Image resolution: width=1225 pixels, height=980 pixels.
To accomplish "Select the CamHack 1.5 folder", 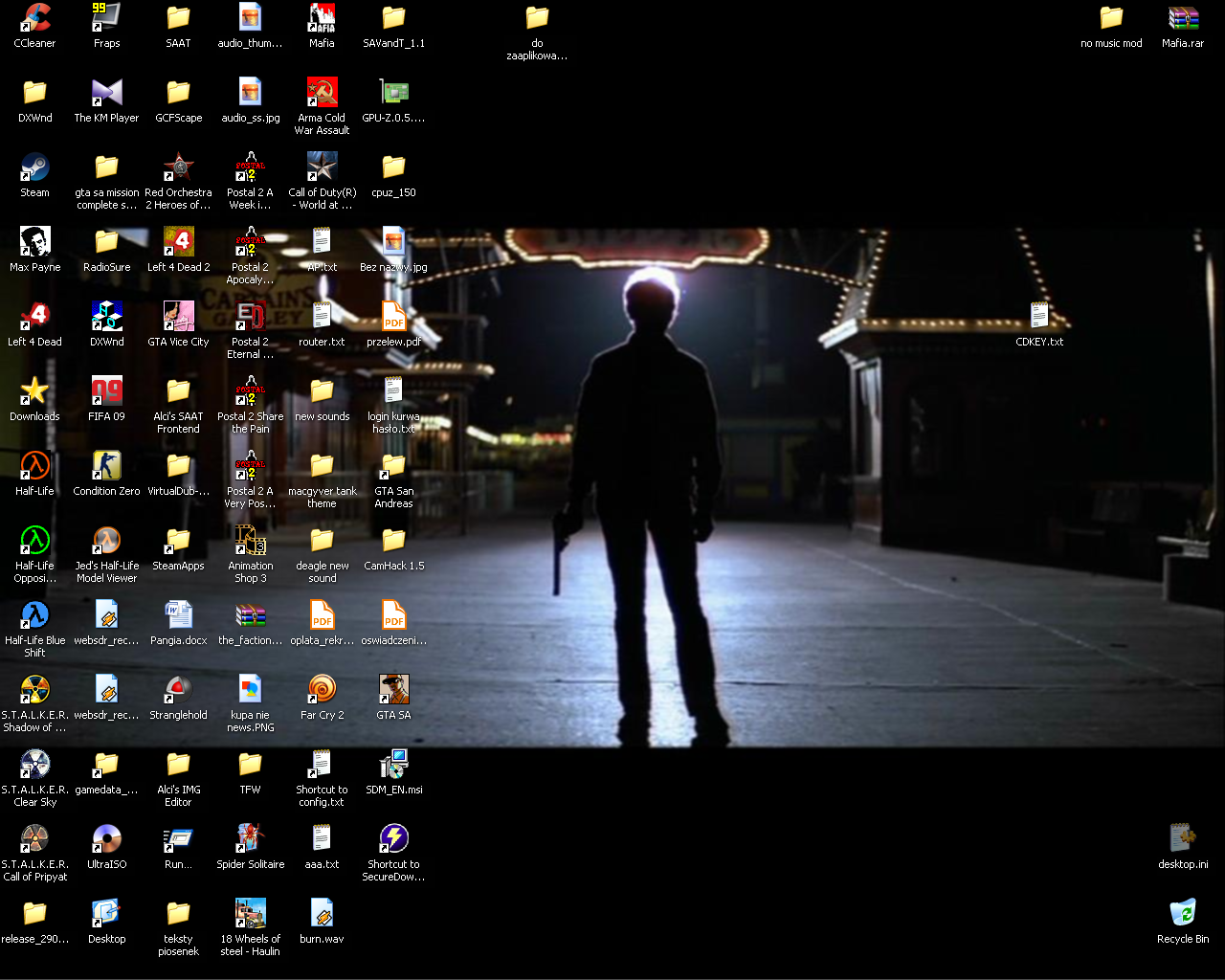I will 393,540.
